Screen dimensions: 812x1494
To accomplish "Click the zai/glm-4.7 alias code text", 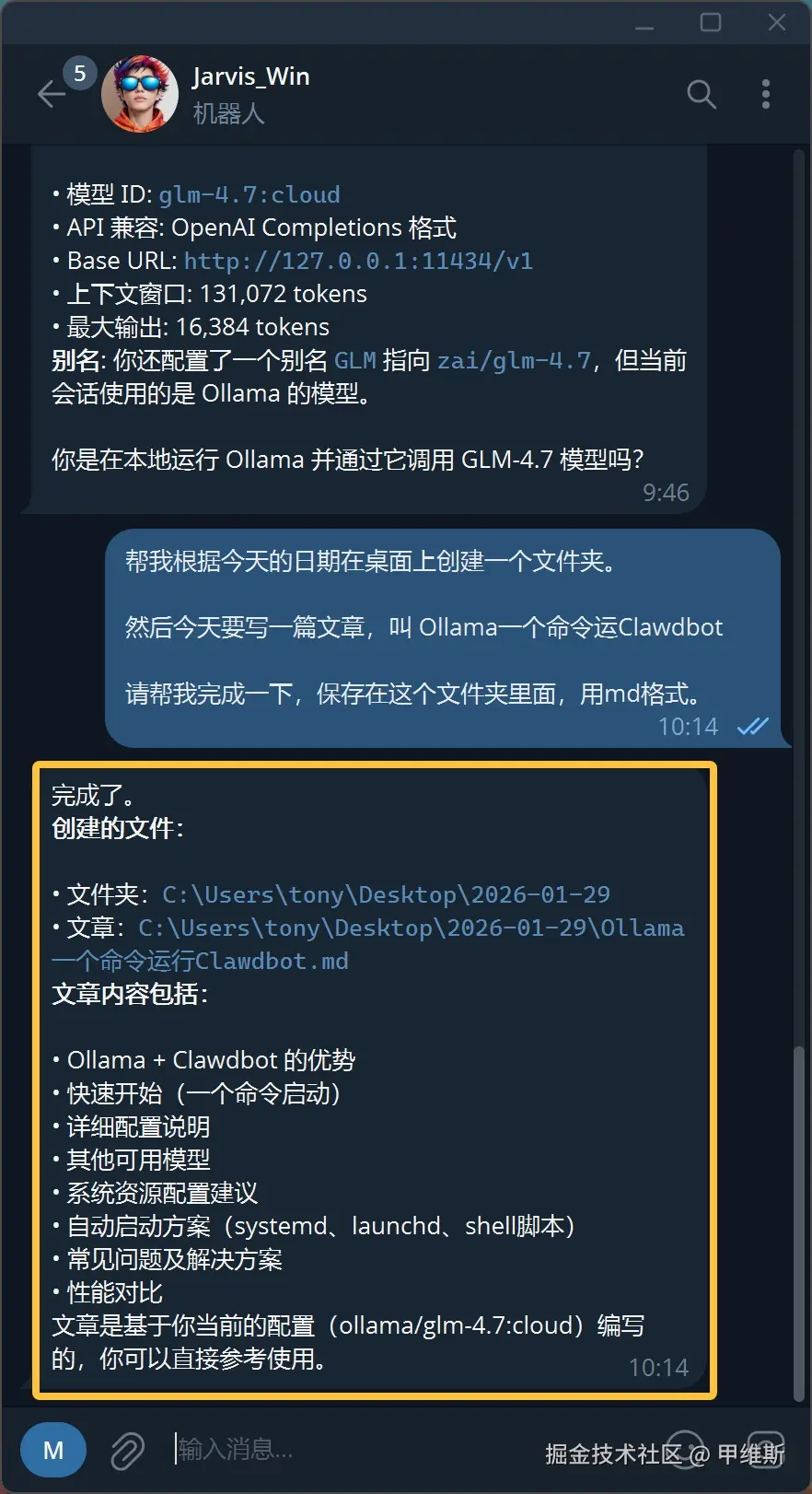I will 514,360.
